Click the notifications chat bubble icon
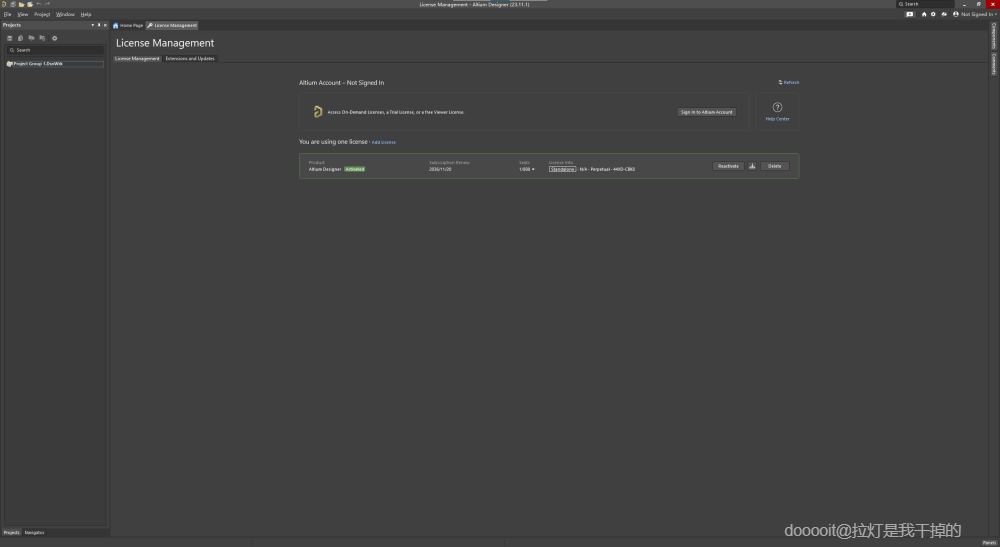1000x547 pixels. click(x=909, y=14)
